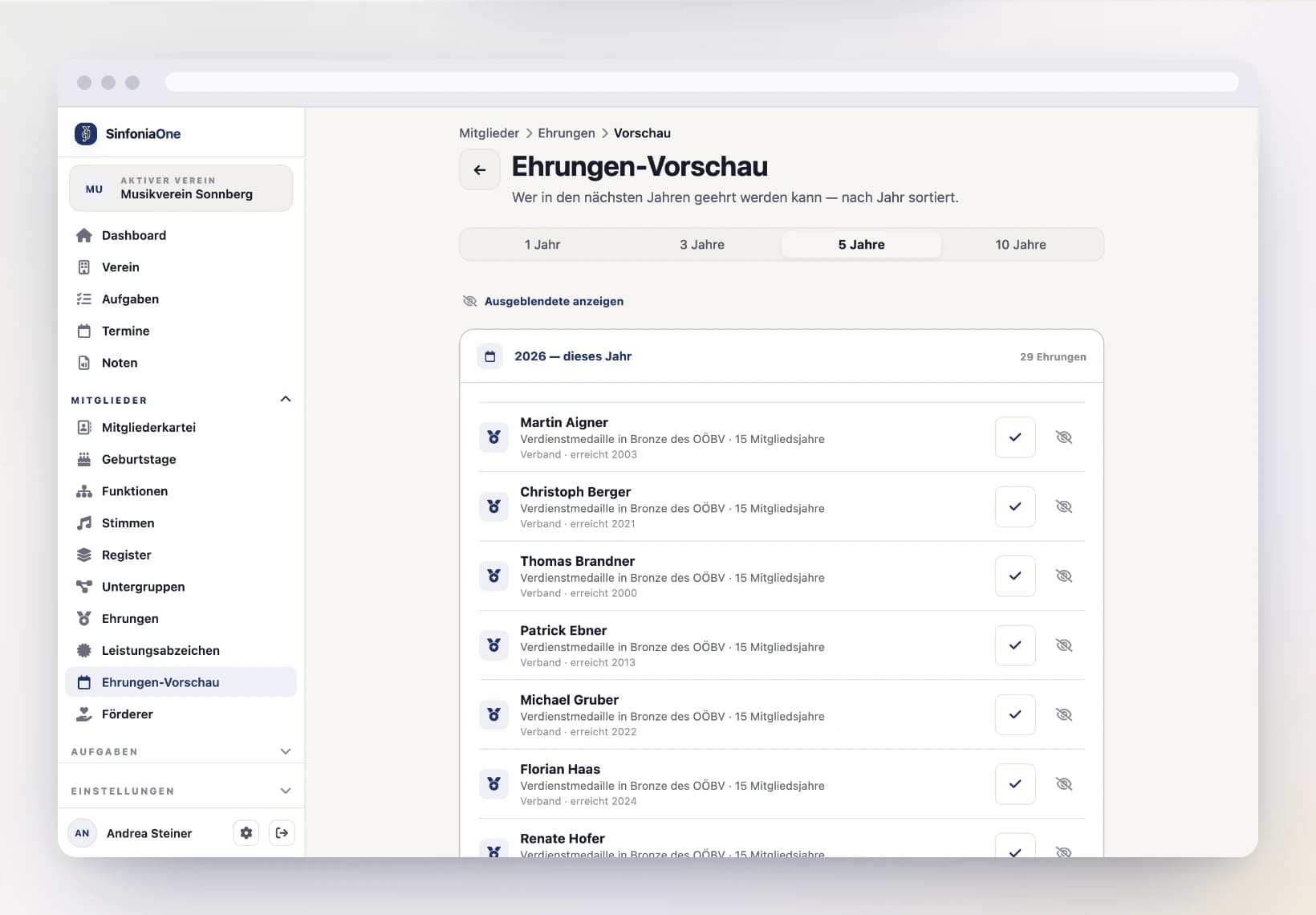Open Leistungsabzeichen badge icon
1316x915 pixels.
click(84, 650)
